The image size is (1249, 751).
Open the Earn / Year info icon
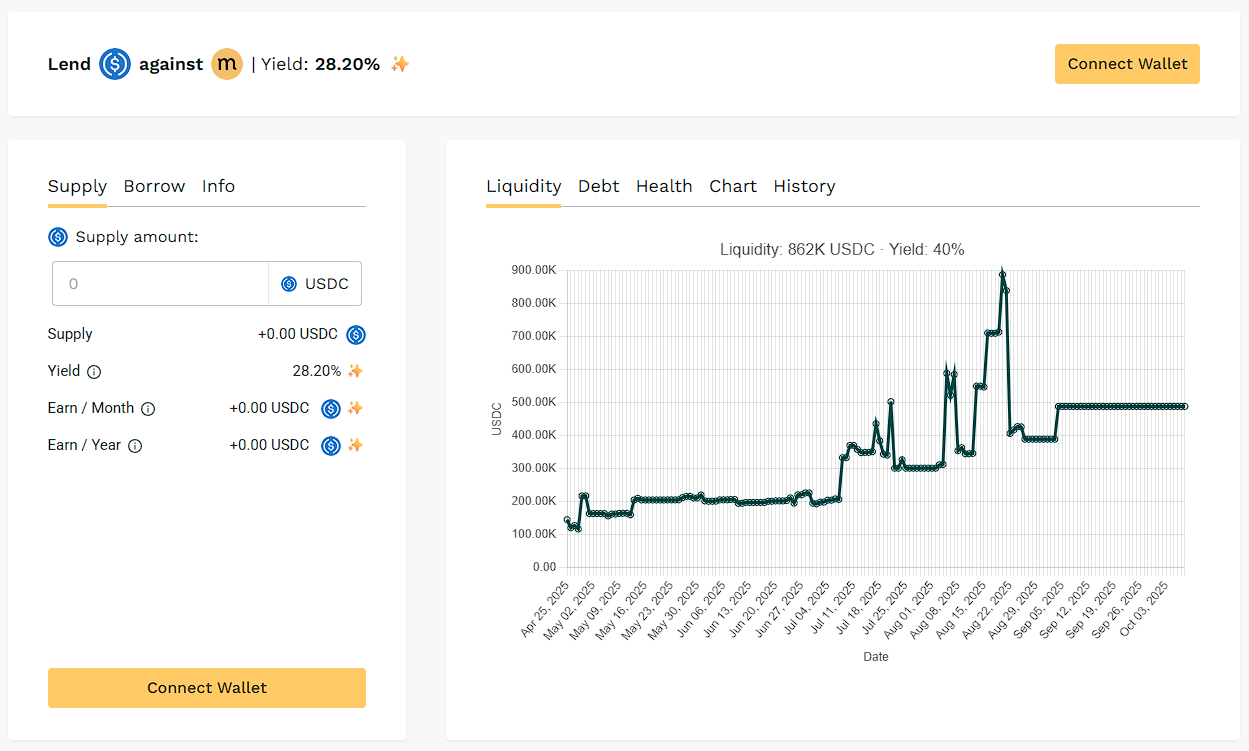point(135,446)
